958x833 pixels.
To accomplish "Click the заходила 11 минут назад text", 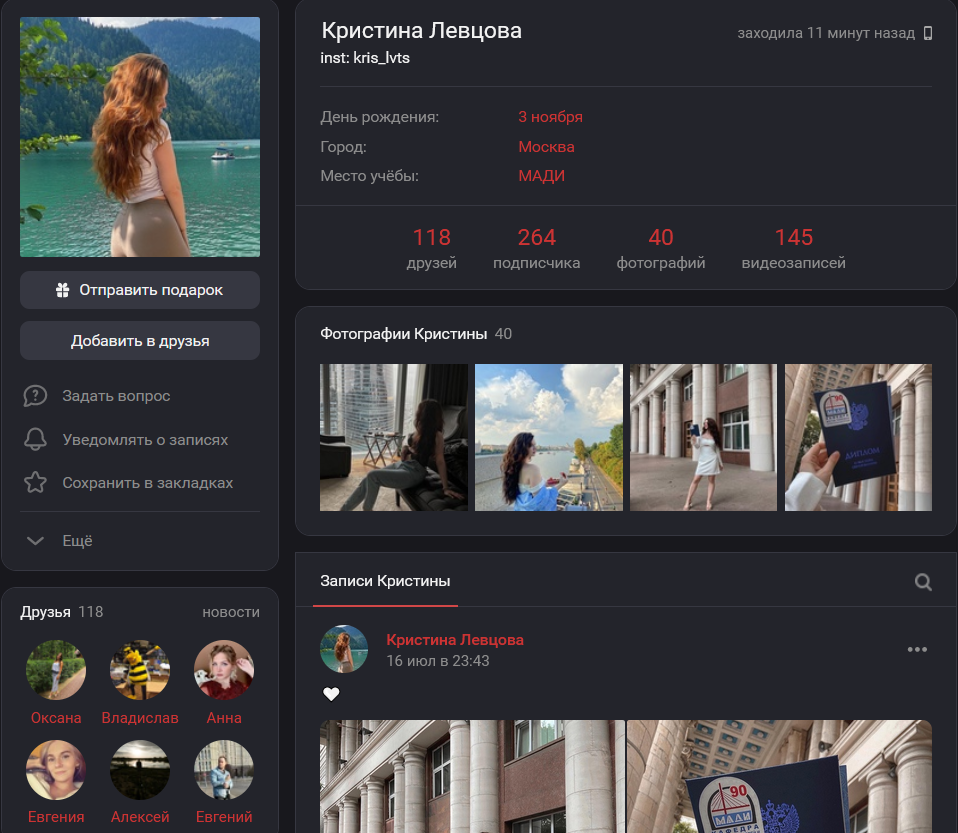I will tap(826, 33).
